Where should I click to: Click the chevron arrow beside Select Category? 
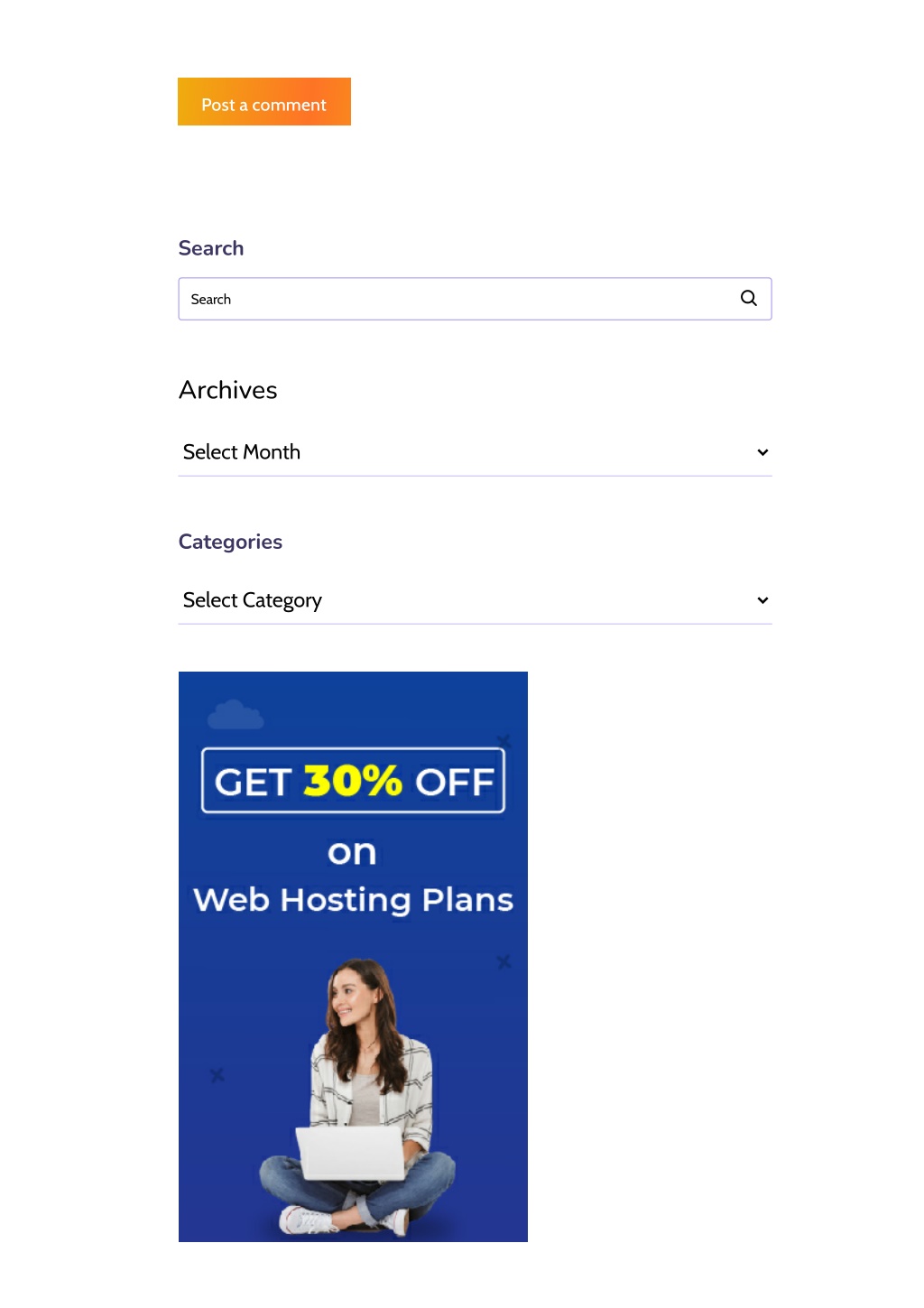tap(762, 600)
